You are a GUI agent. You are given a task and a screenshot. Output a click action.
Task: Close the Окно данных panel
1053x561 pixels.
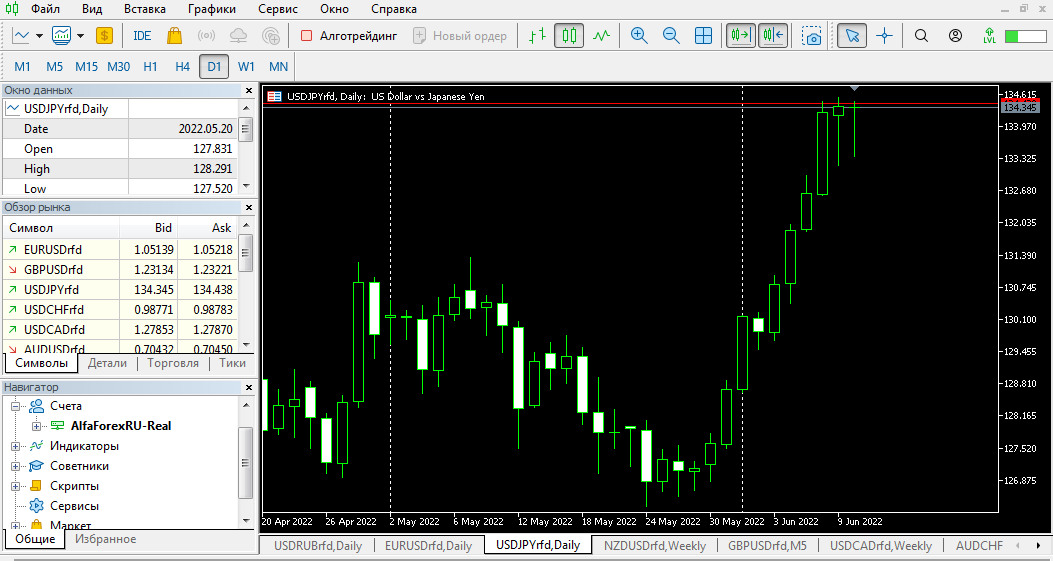click(248, 90)
